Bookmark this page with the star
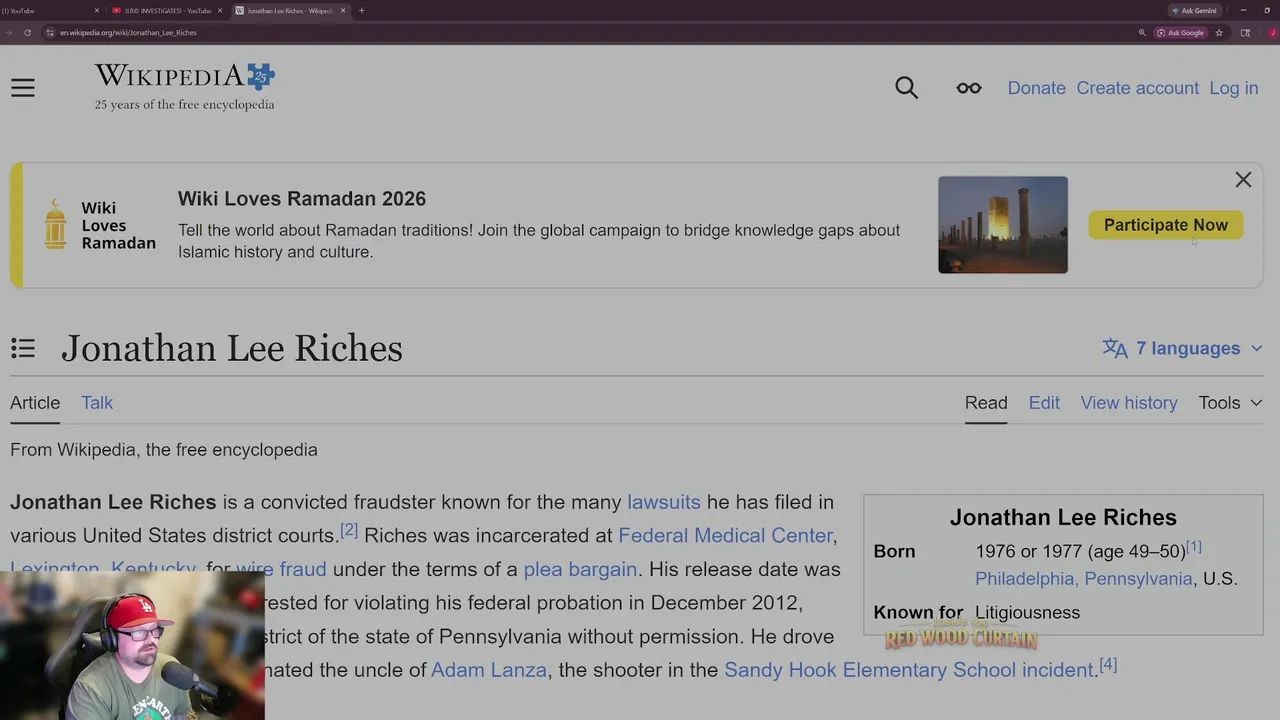The image size is (1280, 720). [1219, 33]
